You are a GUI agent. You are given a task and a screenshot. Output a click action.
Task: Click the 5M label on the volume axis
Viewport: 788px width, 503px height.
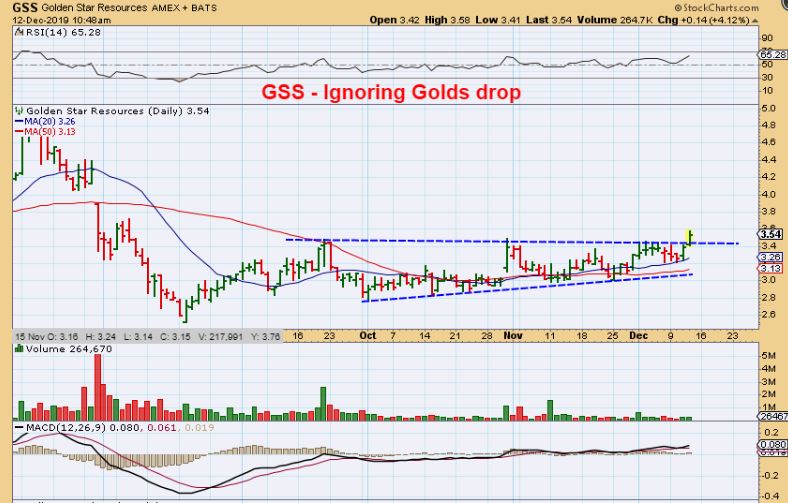coord(768,356)
